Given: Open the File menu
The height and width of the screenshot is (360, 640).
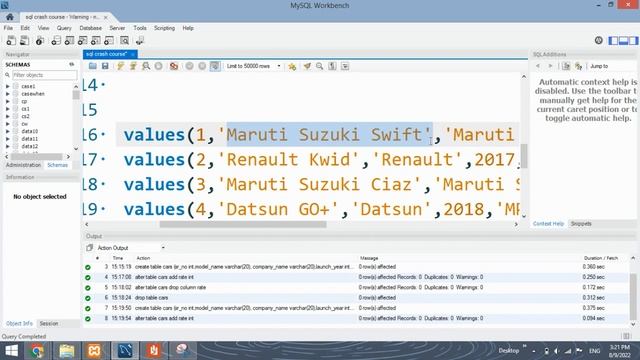Looking at the screenshot, I should [x=8, y=28].
